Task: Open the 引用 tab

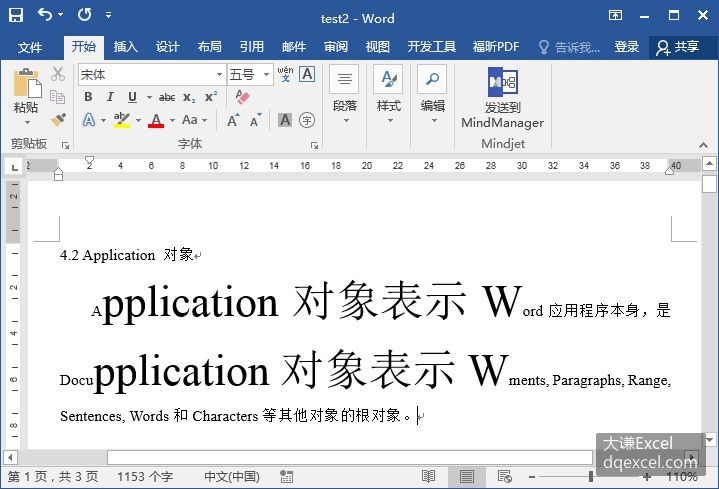Action: [251, 47]
